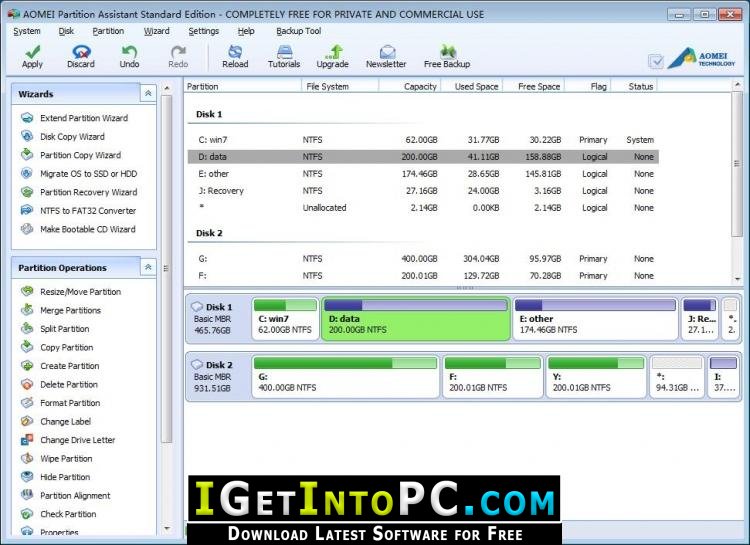750x545 pixels.
Task: Open the Help menu
Action: (246, 31)
